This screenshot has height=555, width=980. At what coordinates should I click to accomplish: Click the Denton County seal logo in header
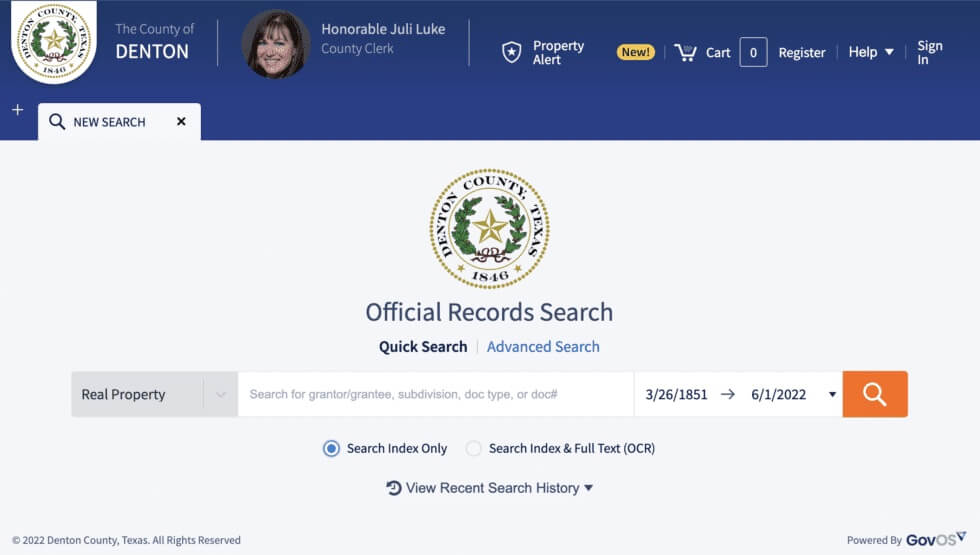tap(54, 42)
